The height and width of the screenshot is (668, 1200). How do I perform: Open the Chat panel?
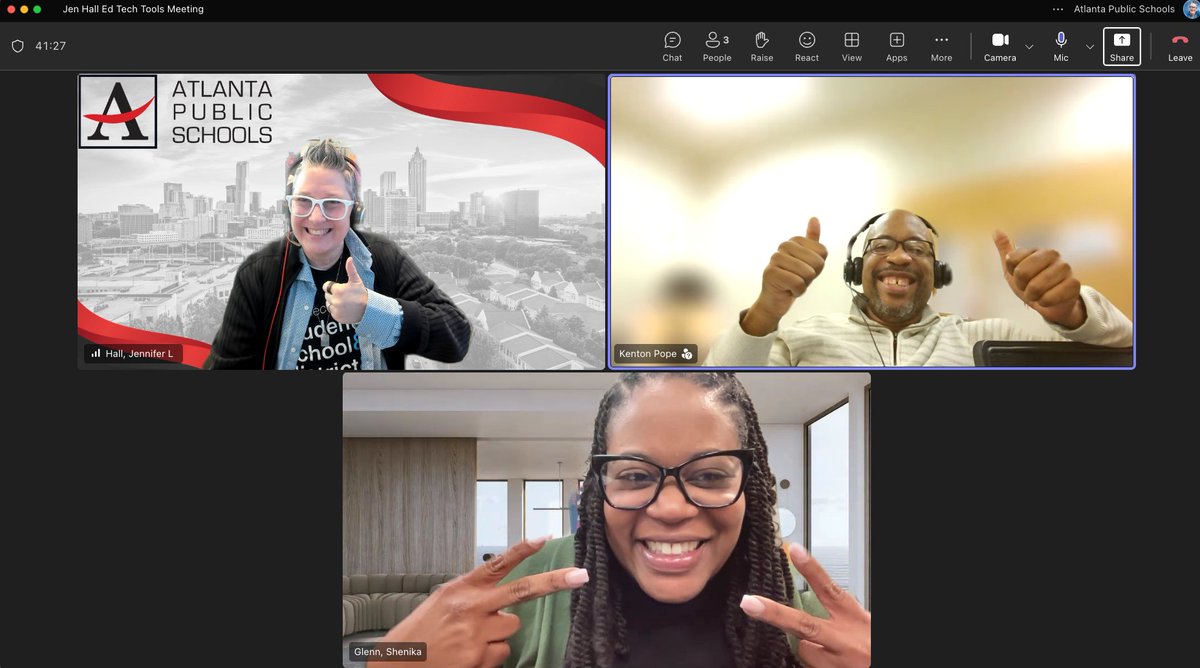[x=672, y=46]
